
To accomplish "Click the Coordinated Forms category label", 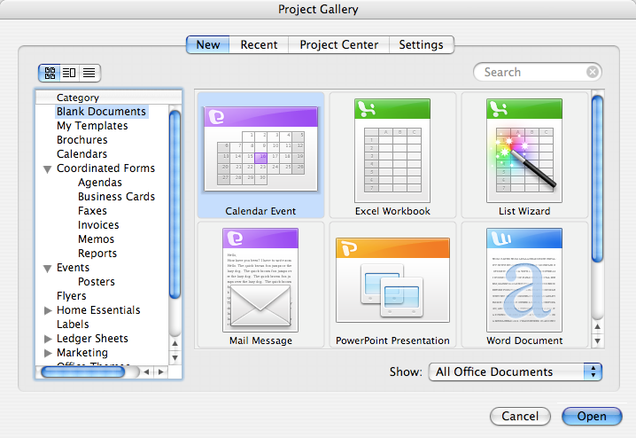I will coord(105,168).
